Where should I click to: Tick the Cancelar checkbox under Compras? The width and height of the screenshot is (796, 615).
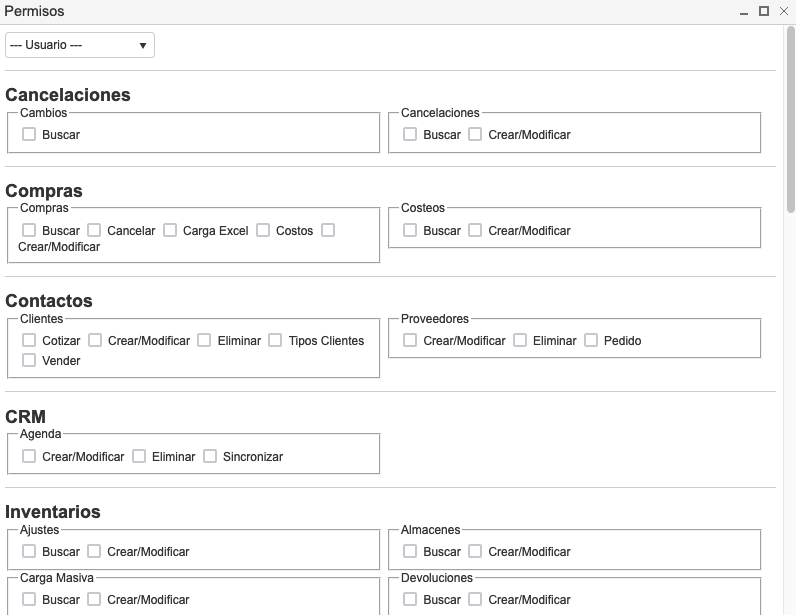pyautogui.click(x=94, y=230)
